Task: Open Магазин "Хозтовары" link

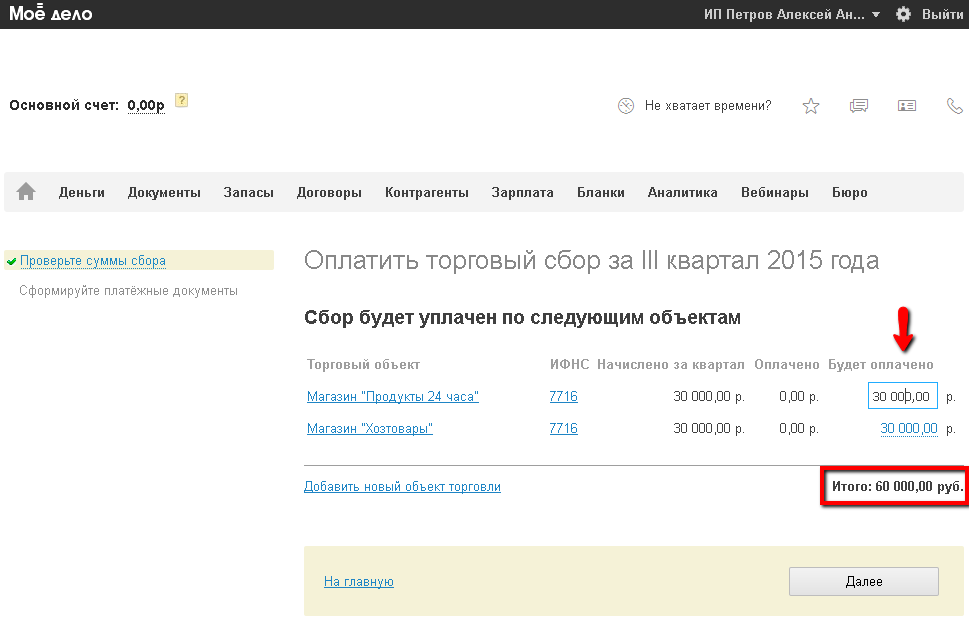Action: click(370, 429)
